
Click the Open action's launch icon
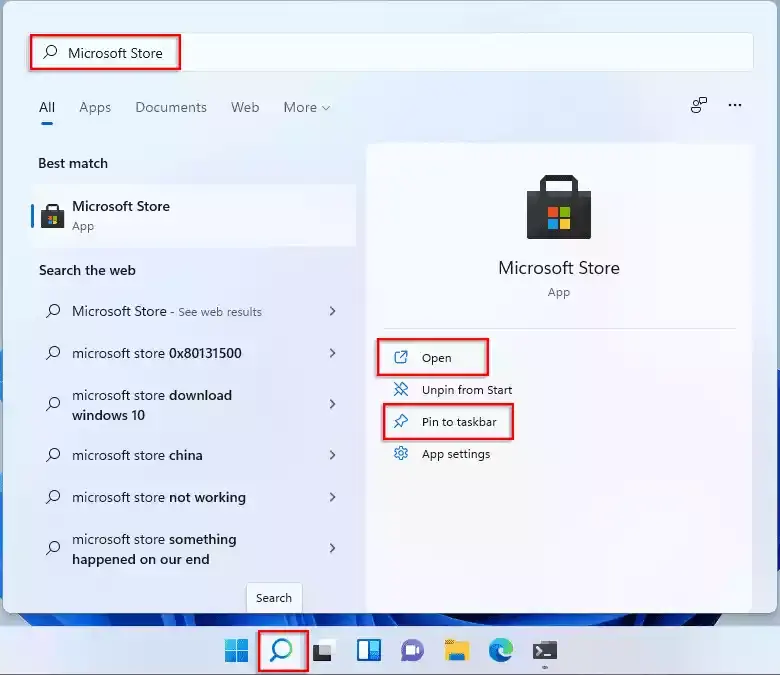coord(401,357)
